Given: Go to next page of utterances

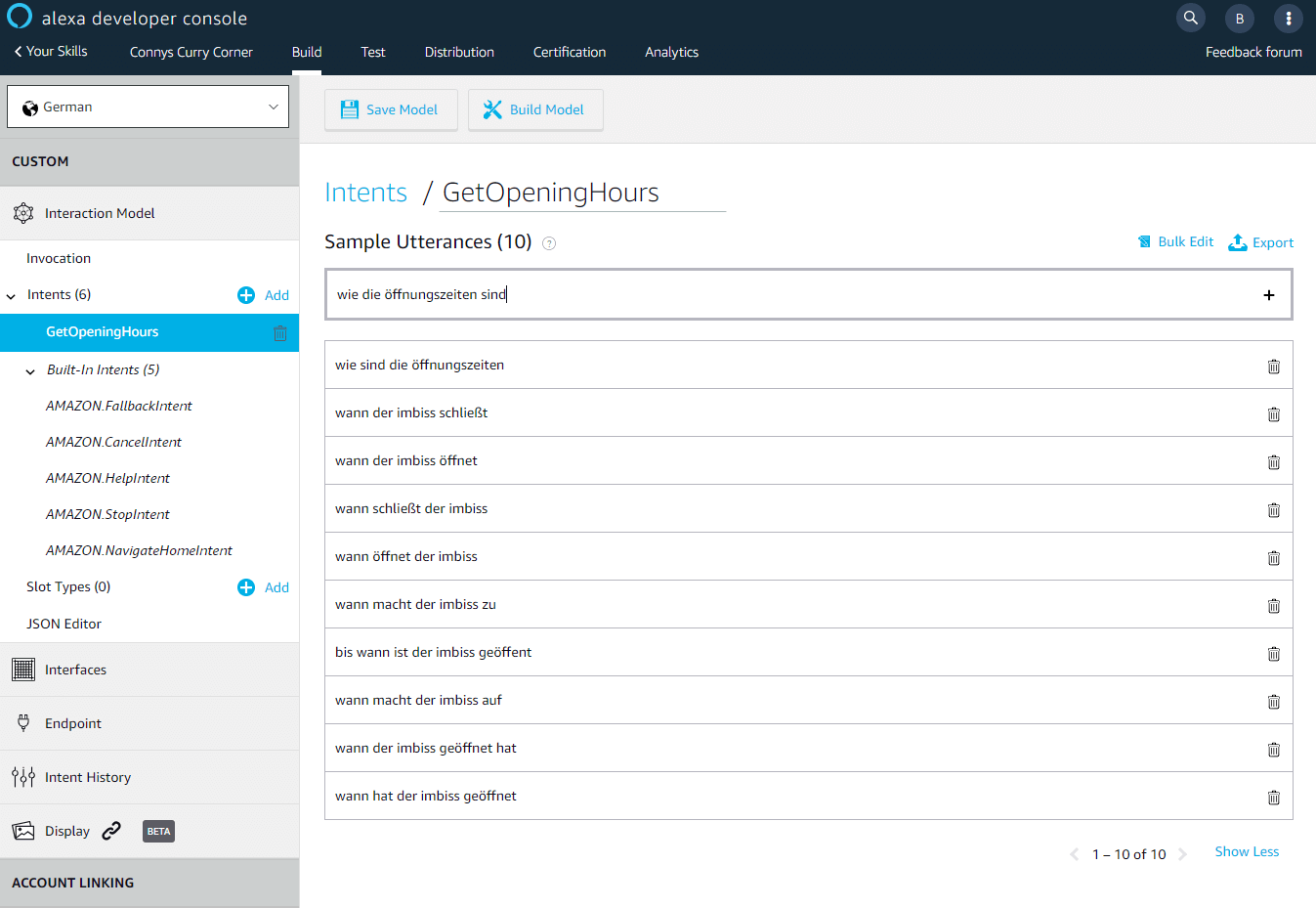Looking at the screenshot, I should (1182, 854).
